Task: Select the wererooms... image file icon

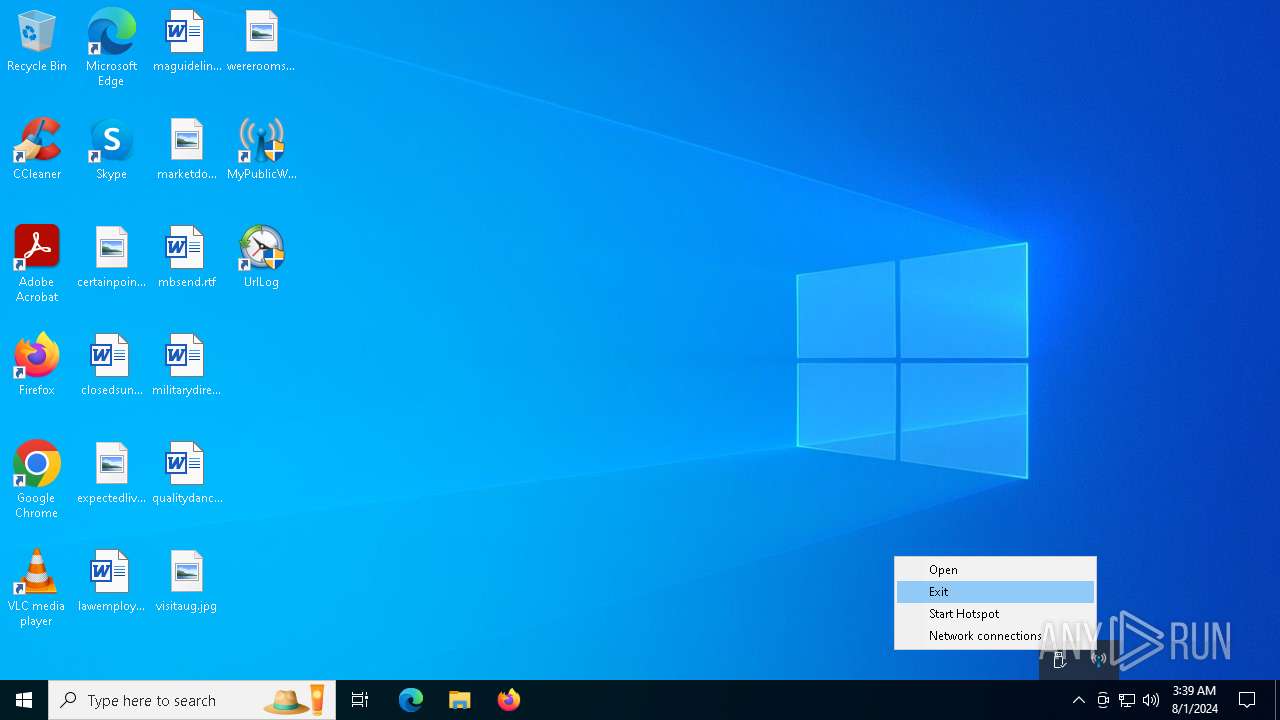Action: click(x=261, y=42)
